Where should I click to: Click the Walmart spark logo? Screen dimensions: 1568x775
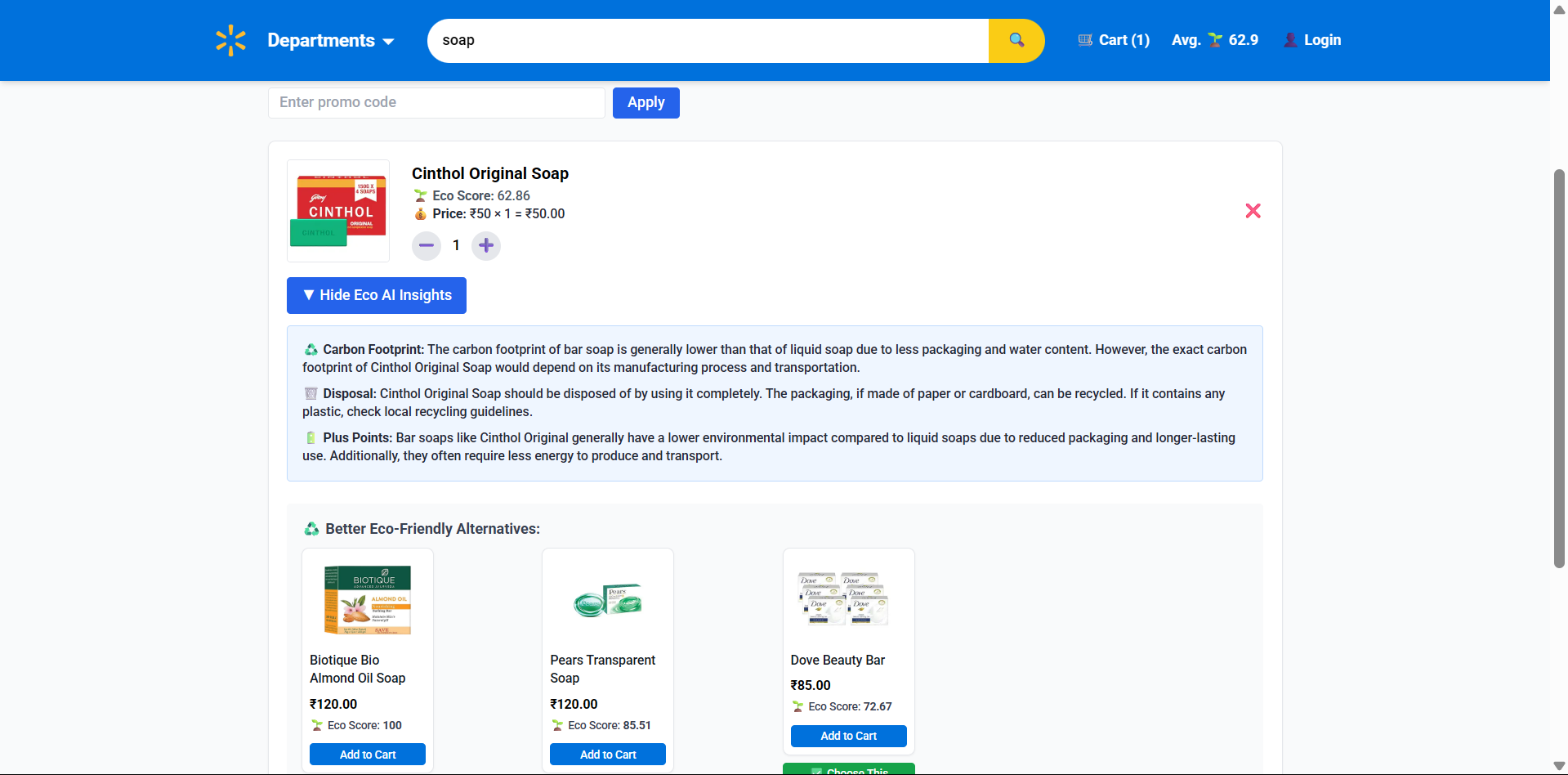tap(231, 40)
